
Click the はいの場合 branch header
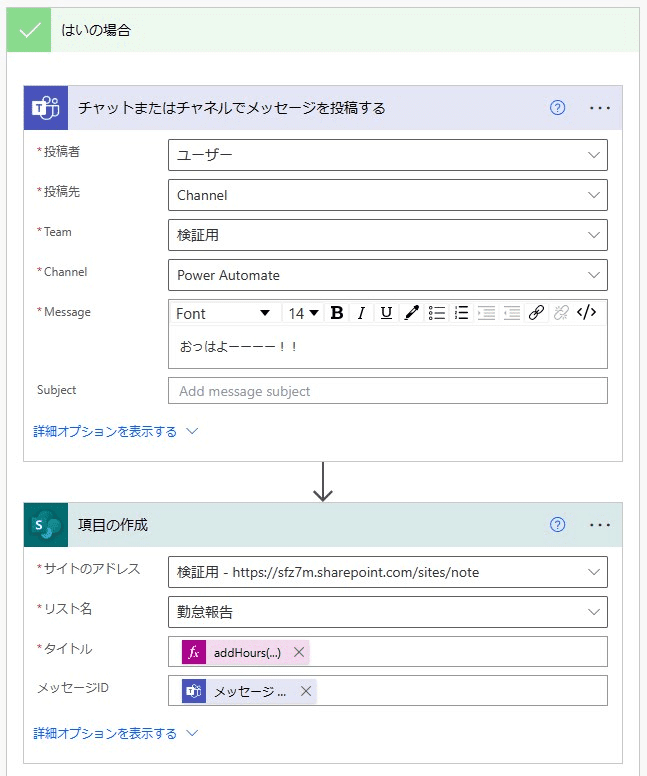pyautogui.click(x=323, y=30)
